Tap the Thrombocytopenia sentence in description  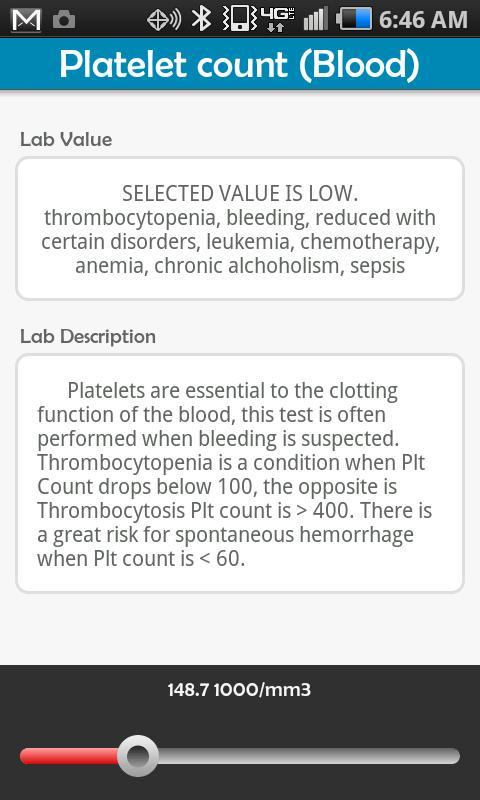pyautogui.click(x=232, y=474)
